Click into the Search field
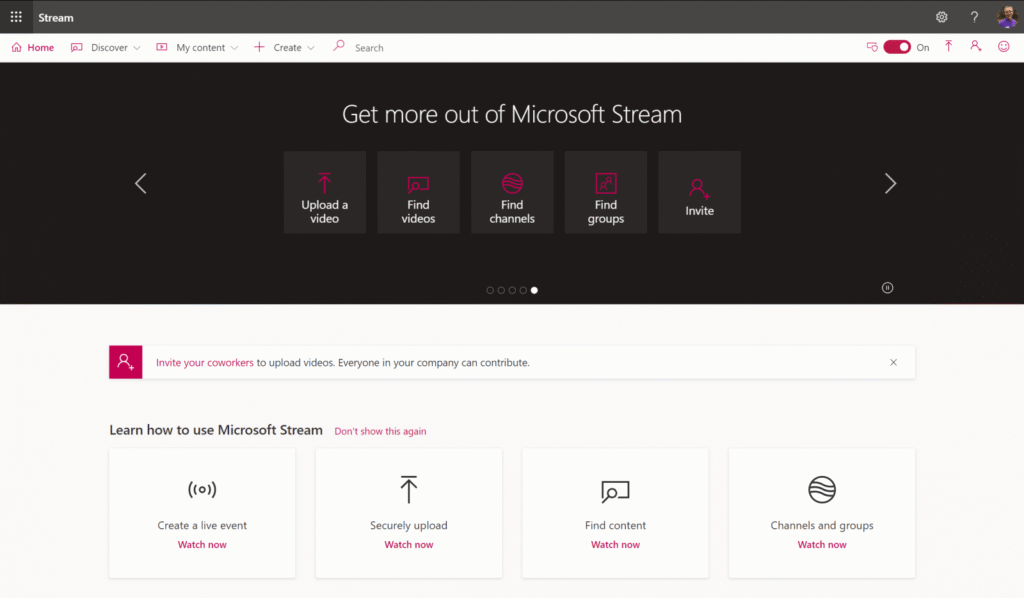Screen dimensions: 1024x598 coord(369,48)
